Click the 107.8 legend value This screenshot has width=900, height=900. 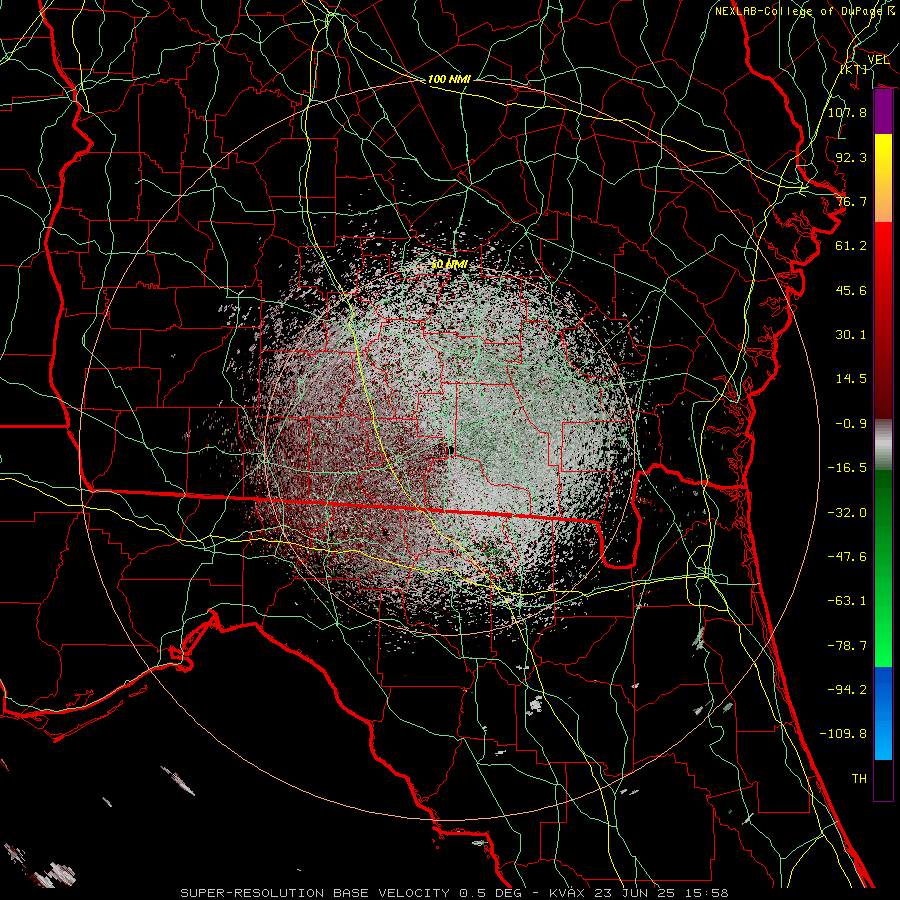[847, 112]
